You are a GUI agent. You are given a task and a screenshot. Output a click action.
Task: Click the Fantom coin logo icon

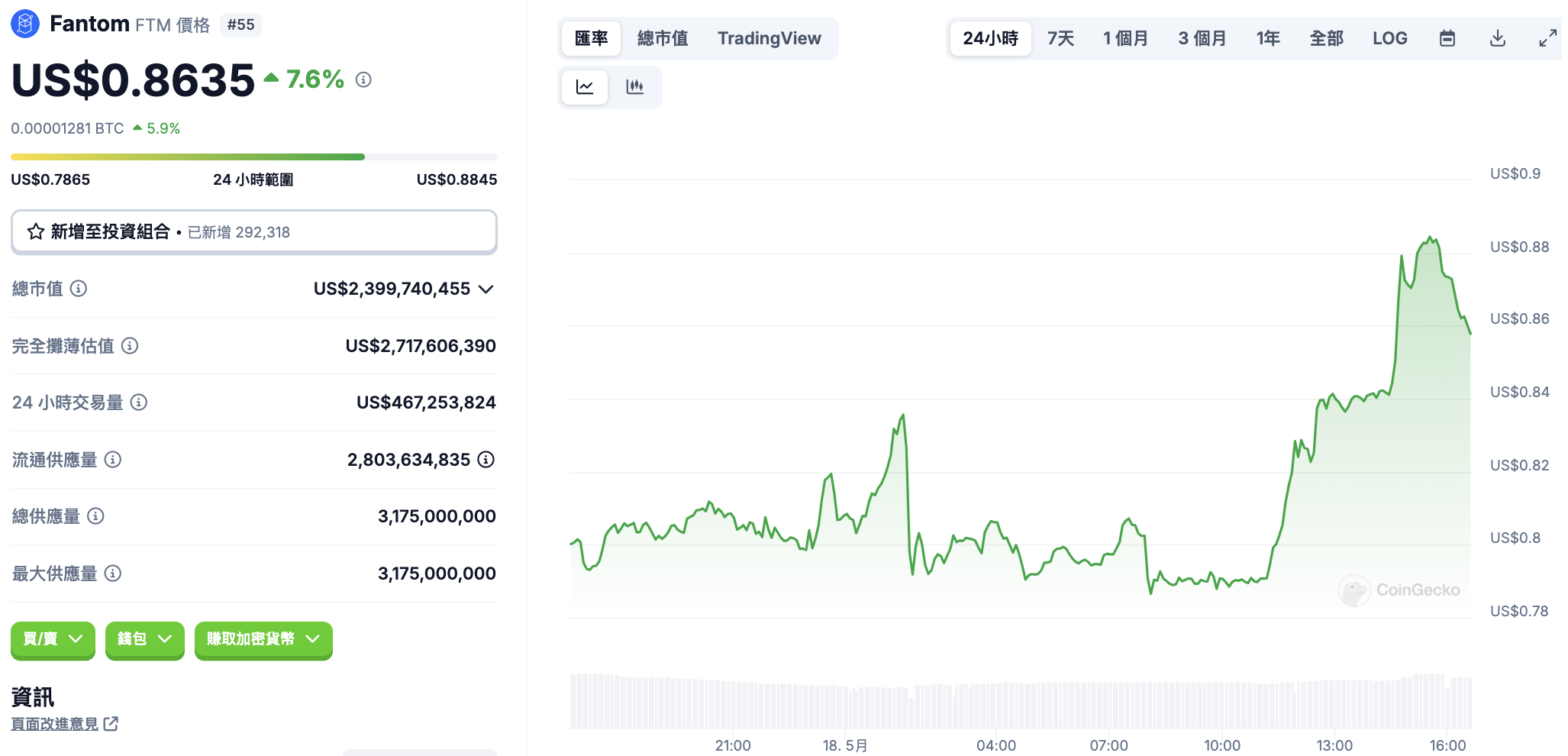24,24
